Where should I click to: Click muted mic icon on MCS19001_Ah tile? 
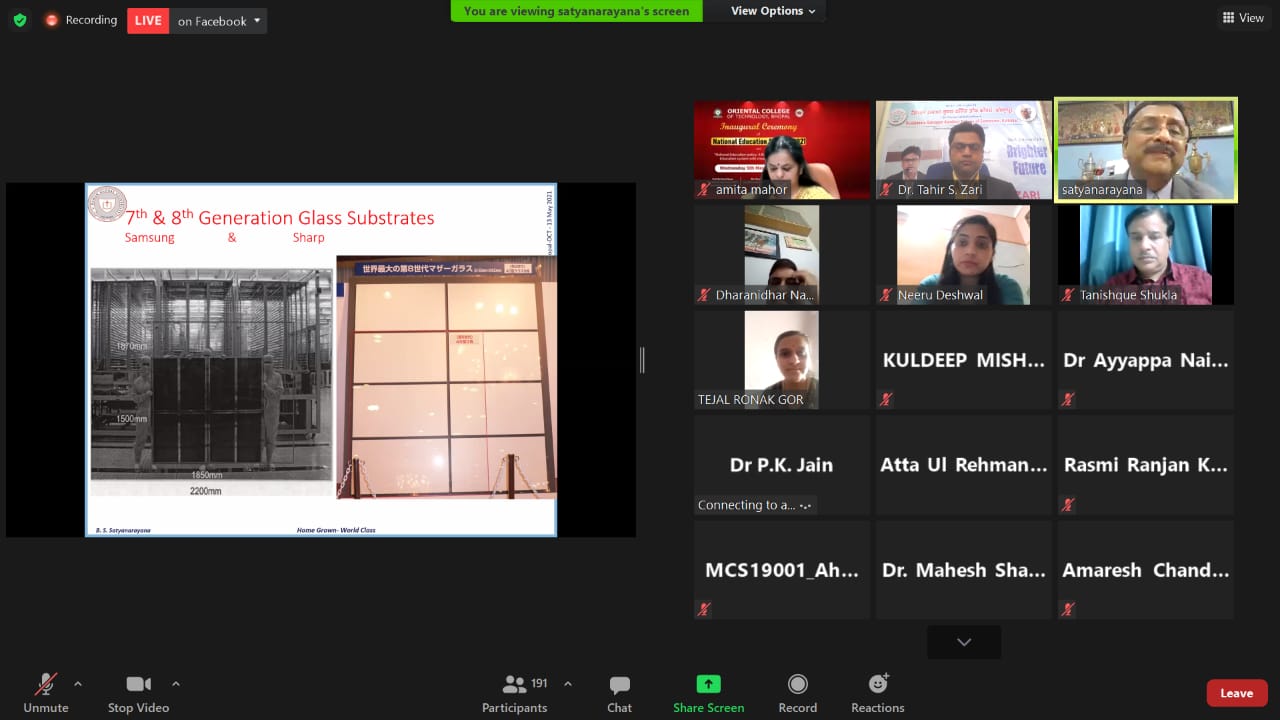705,609
